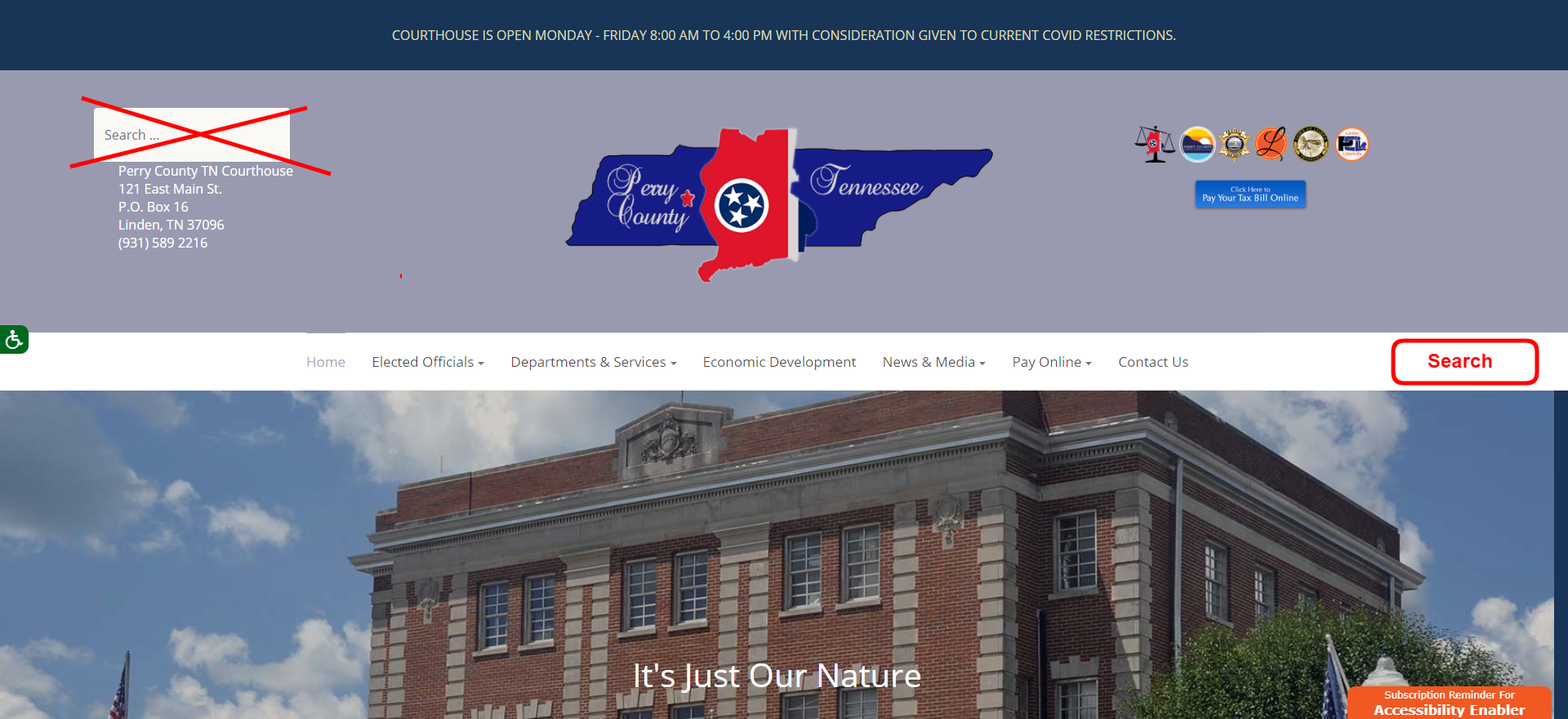Open the green wheelchair accessibility icon
1568x719 pixels.
point(14,339)
